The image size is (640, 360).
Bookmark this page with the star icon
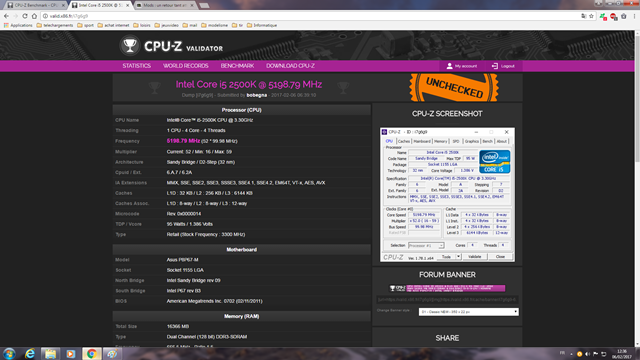click(591, 16)
